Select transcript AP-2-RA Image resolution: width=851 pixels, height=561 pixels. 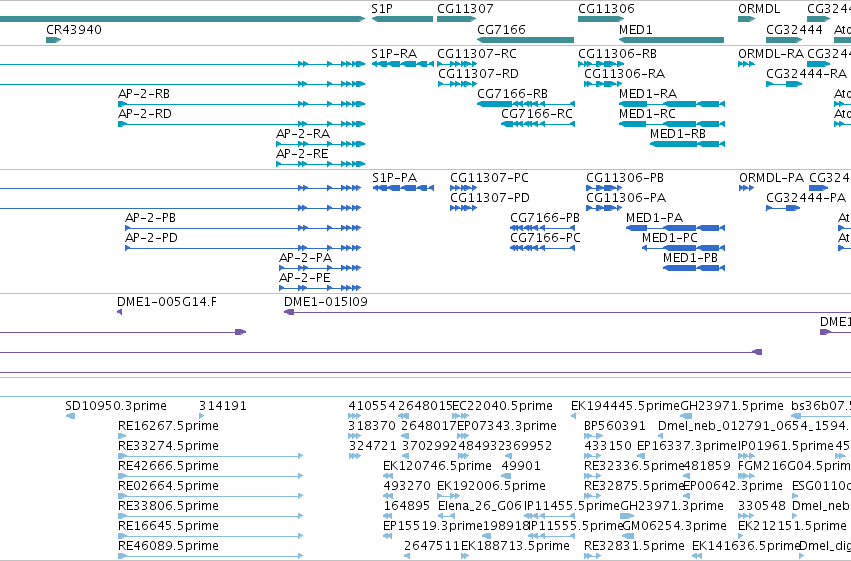pos(320,144)
